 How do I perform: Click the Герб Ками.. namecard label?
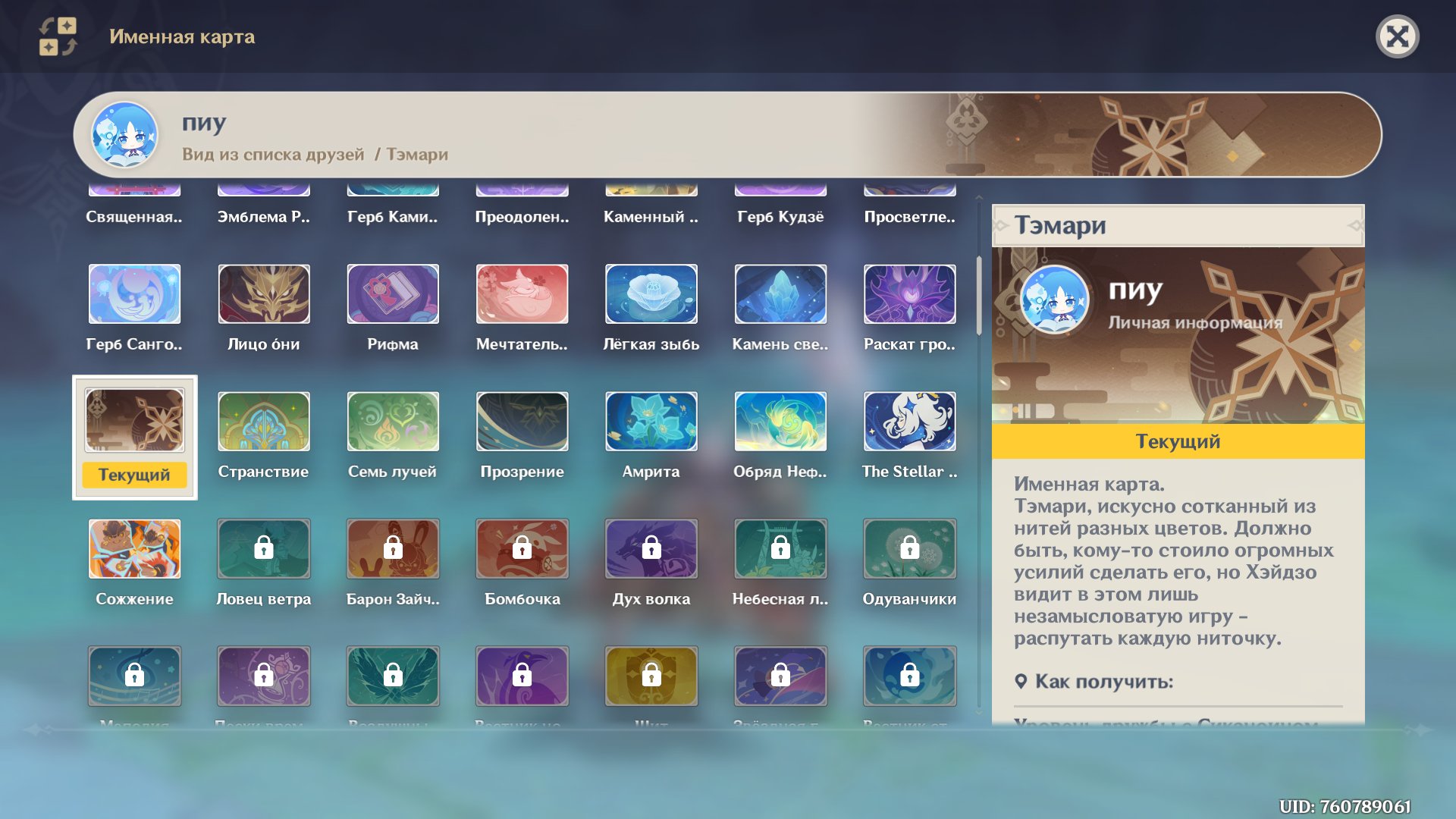point(393,217)
